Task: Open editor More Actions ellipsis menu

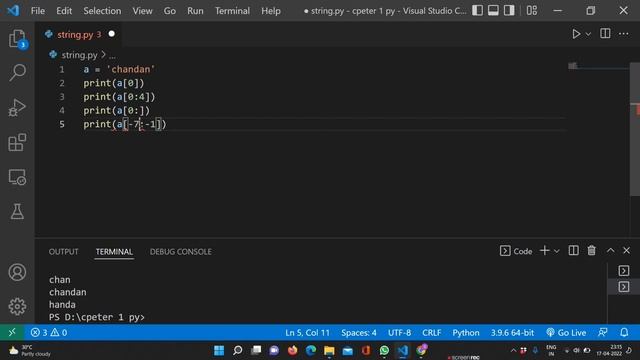Action: point(624,34)
